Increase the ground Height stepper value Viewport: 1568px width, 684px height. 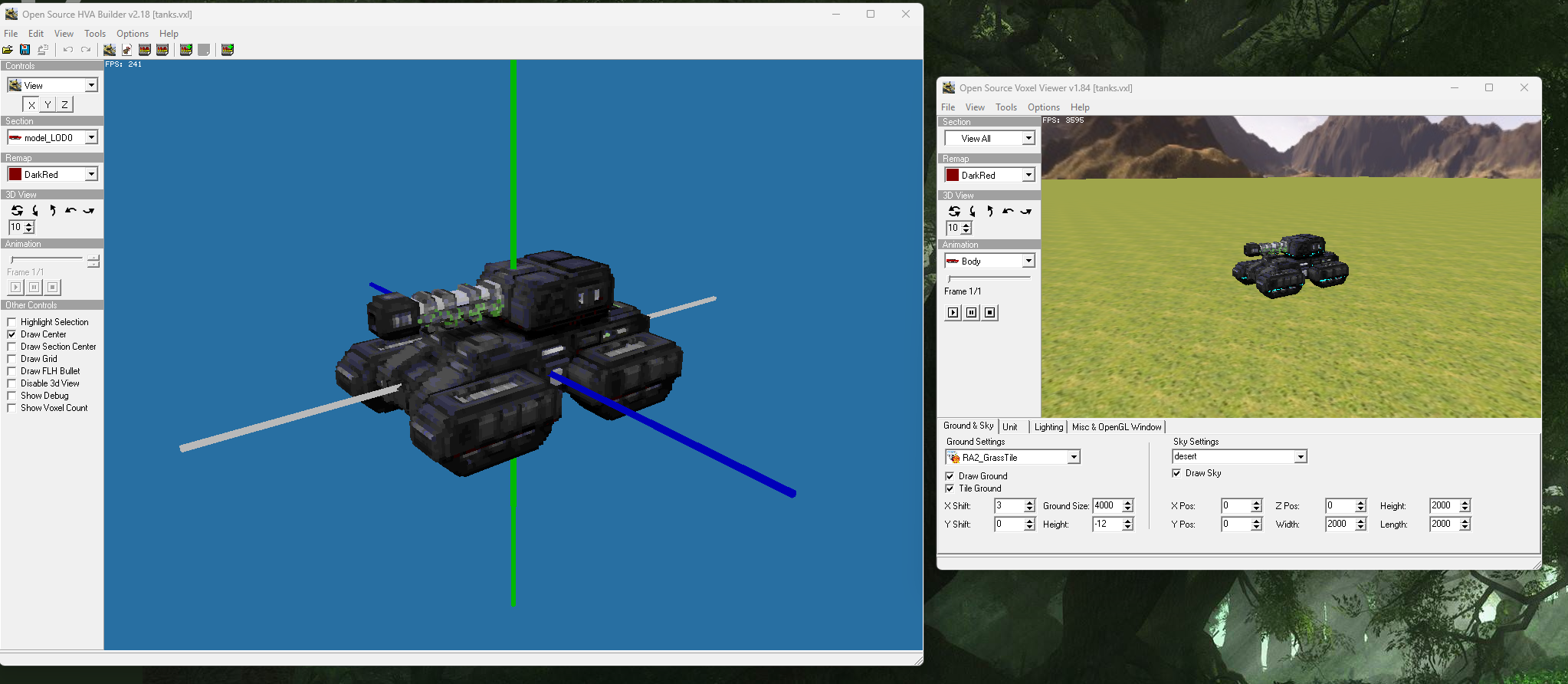[x=1127, y=521]
